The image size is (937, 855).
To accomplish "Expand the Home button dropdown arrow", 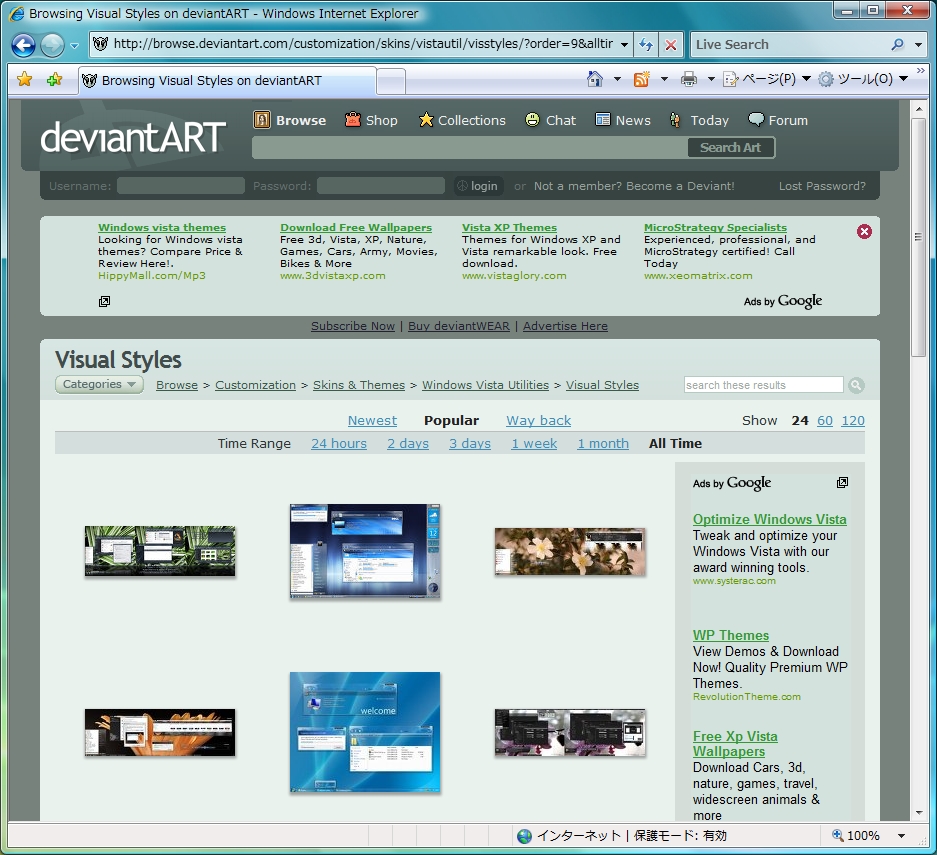I will pos(617,79).
